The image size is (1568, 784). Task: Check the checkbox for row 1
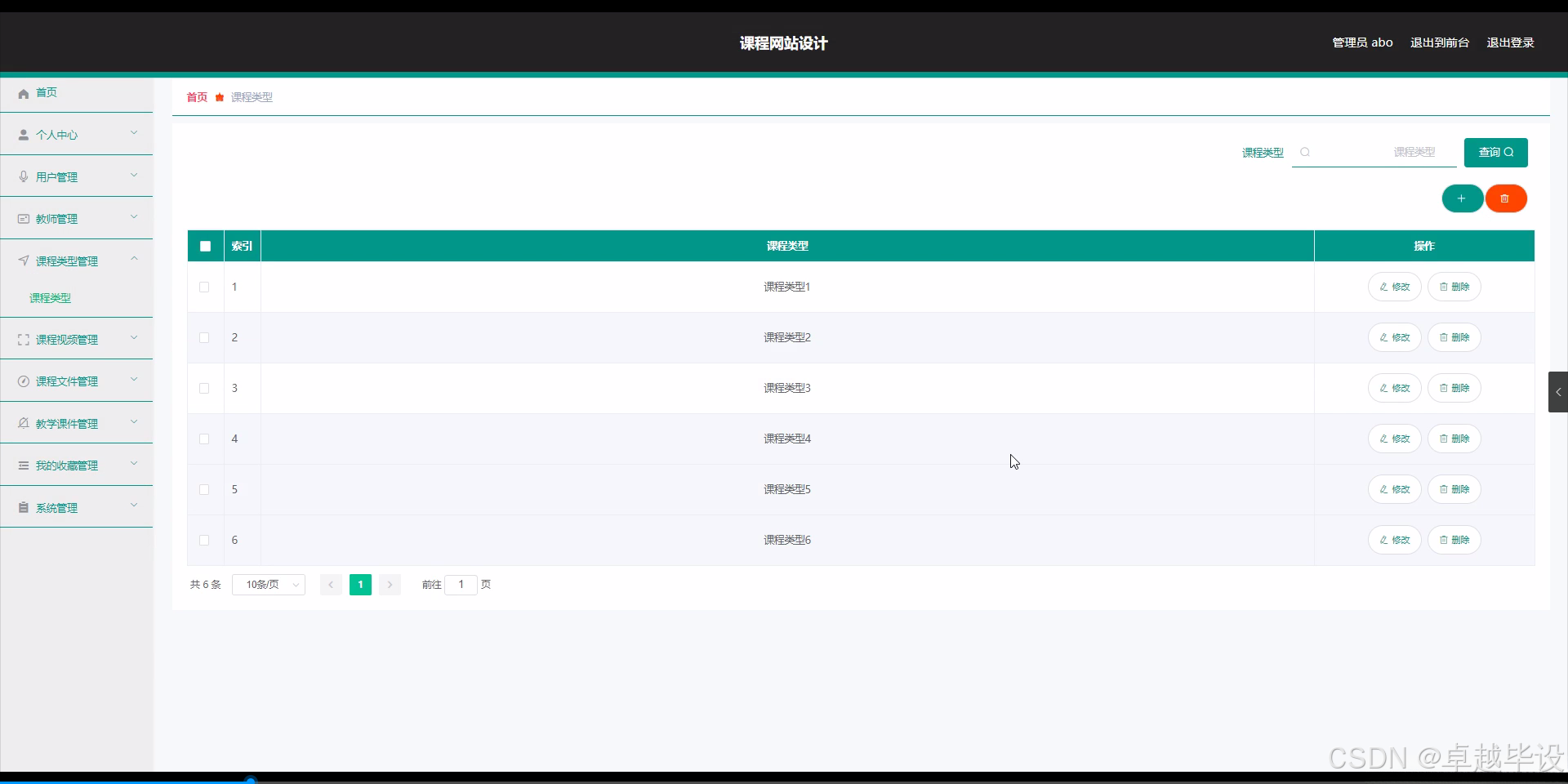click(204, 287)
